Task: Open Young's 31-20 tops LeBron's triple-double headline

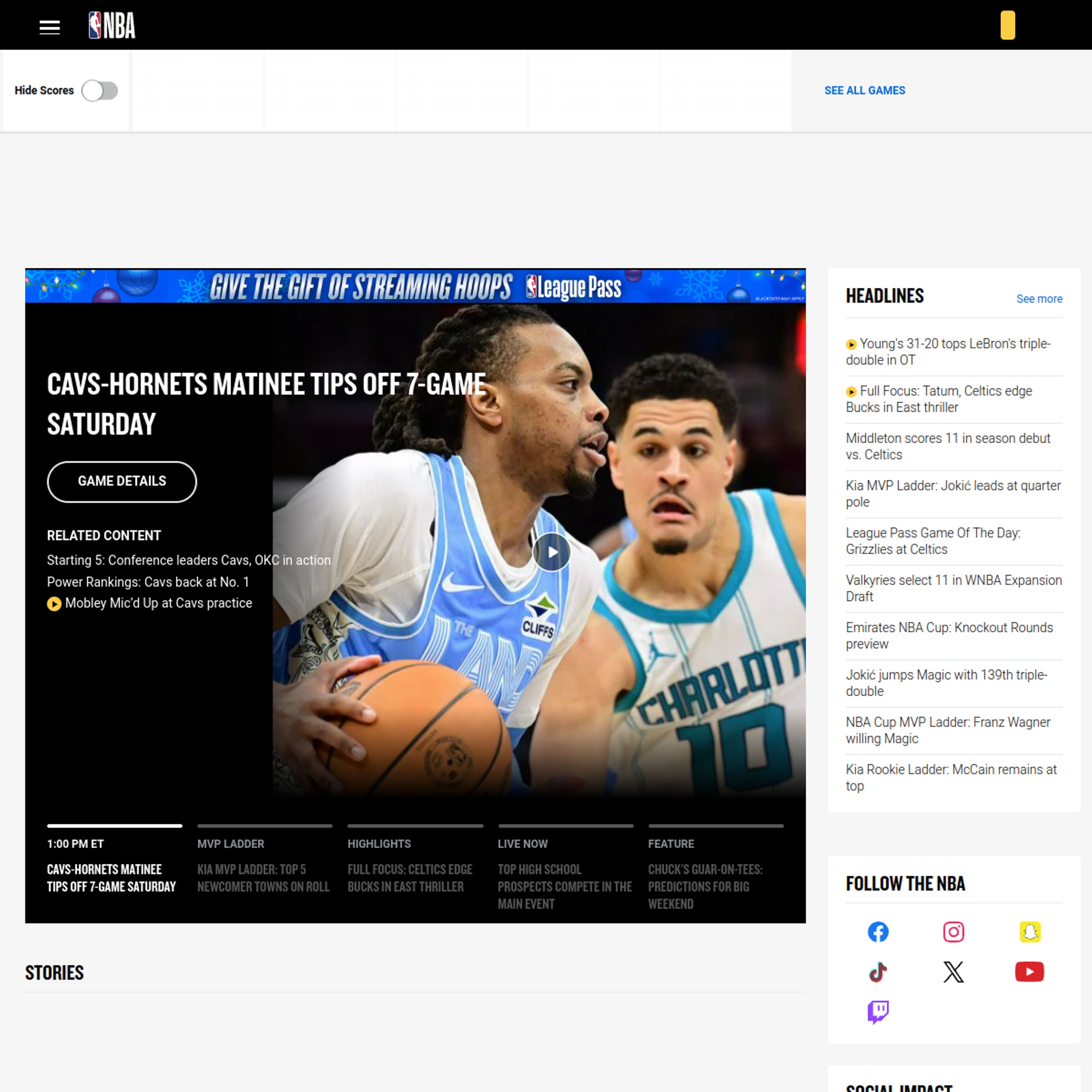Action: coord(955,351)
